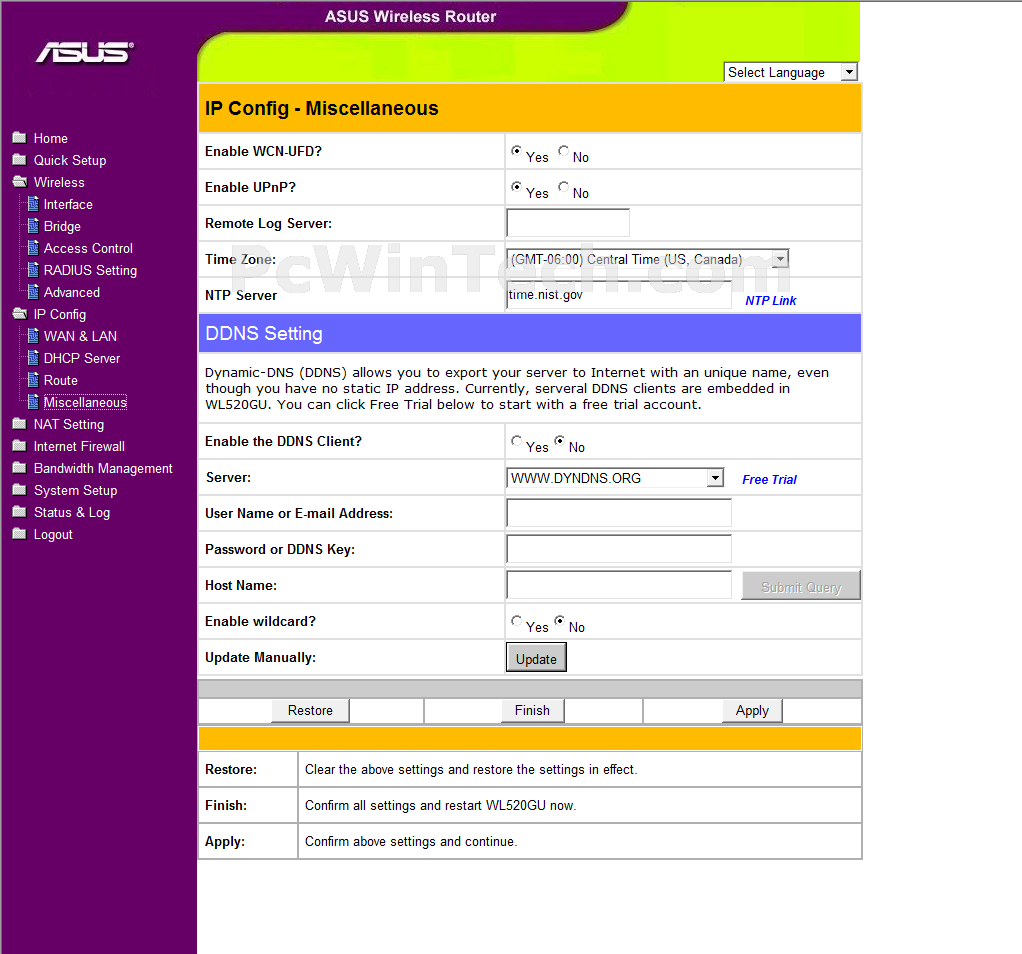Click the System Setup folder icon

(20, 490)
